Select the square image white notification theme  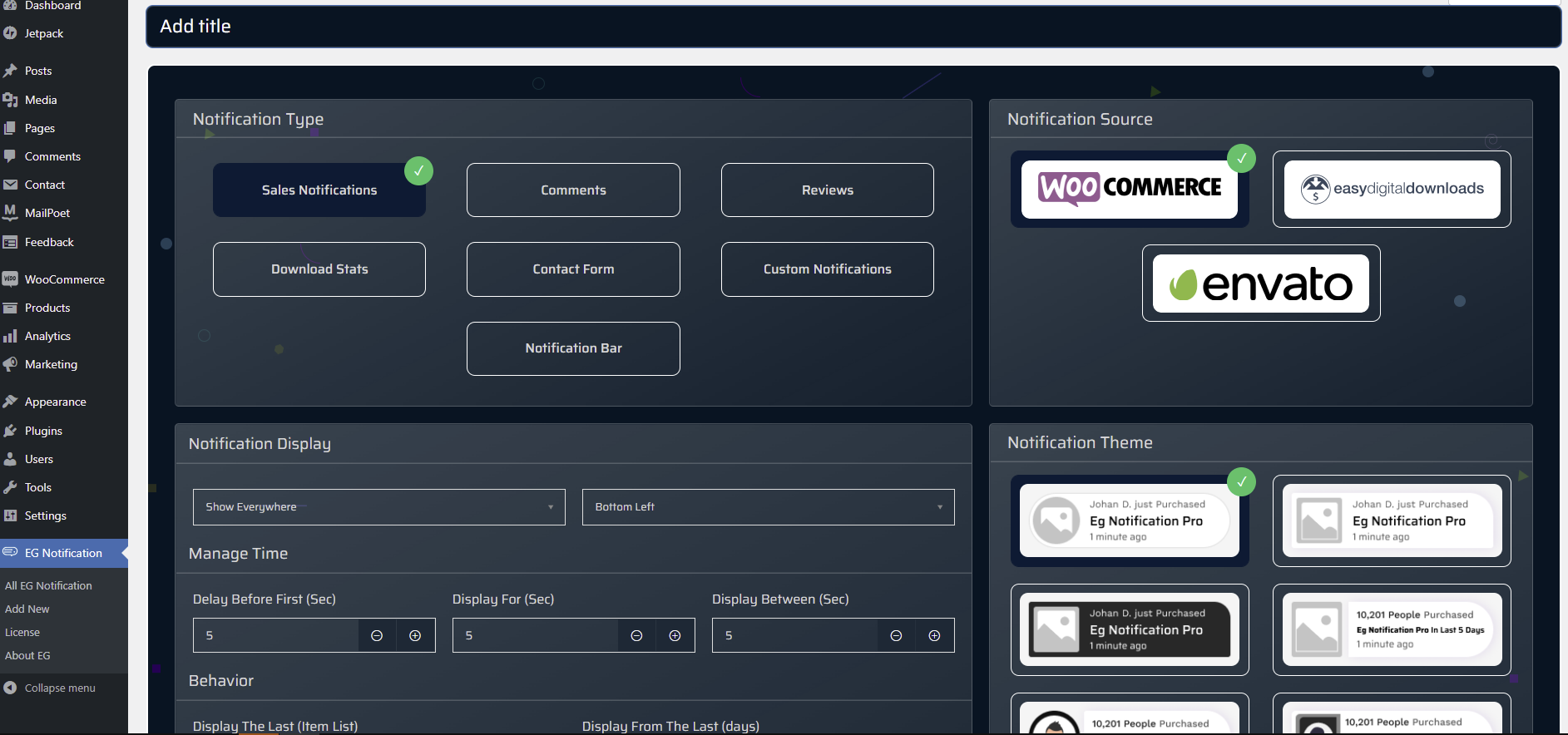[1392, 520]
